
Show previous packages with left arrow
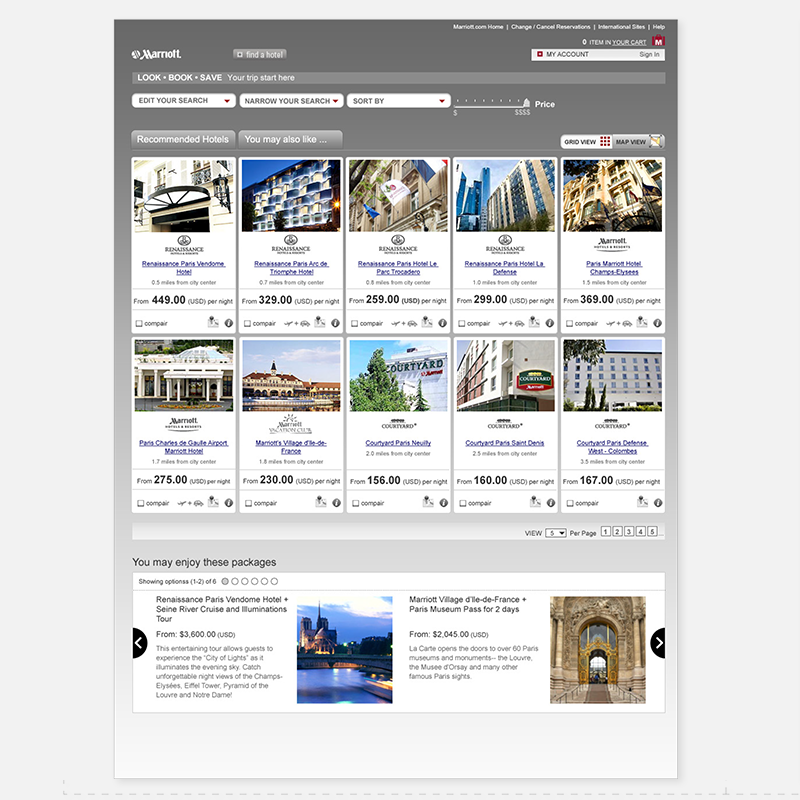(139, 643)
